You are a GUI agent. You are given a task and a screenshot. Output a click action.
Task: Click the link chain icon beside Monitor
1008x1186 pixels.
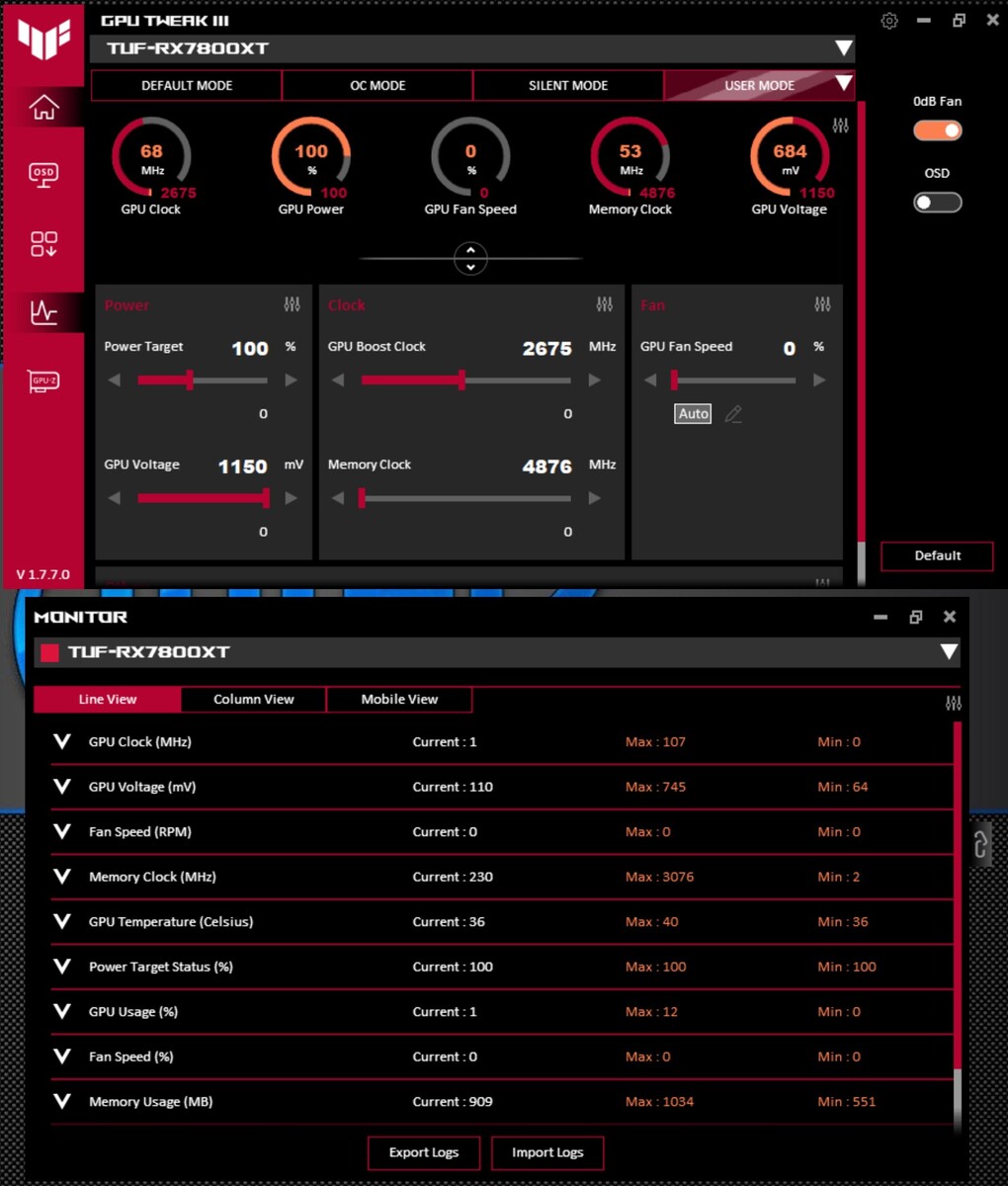point(980,845)
